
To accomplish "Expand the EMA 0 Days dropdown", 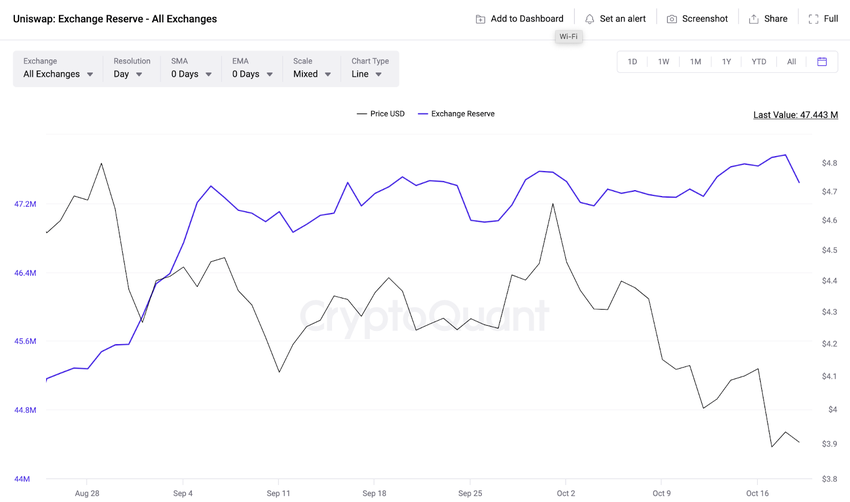I will pos(252,74).
